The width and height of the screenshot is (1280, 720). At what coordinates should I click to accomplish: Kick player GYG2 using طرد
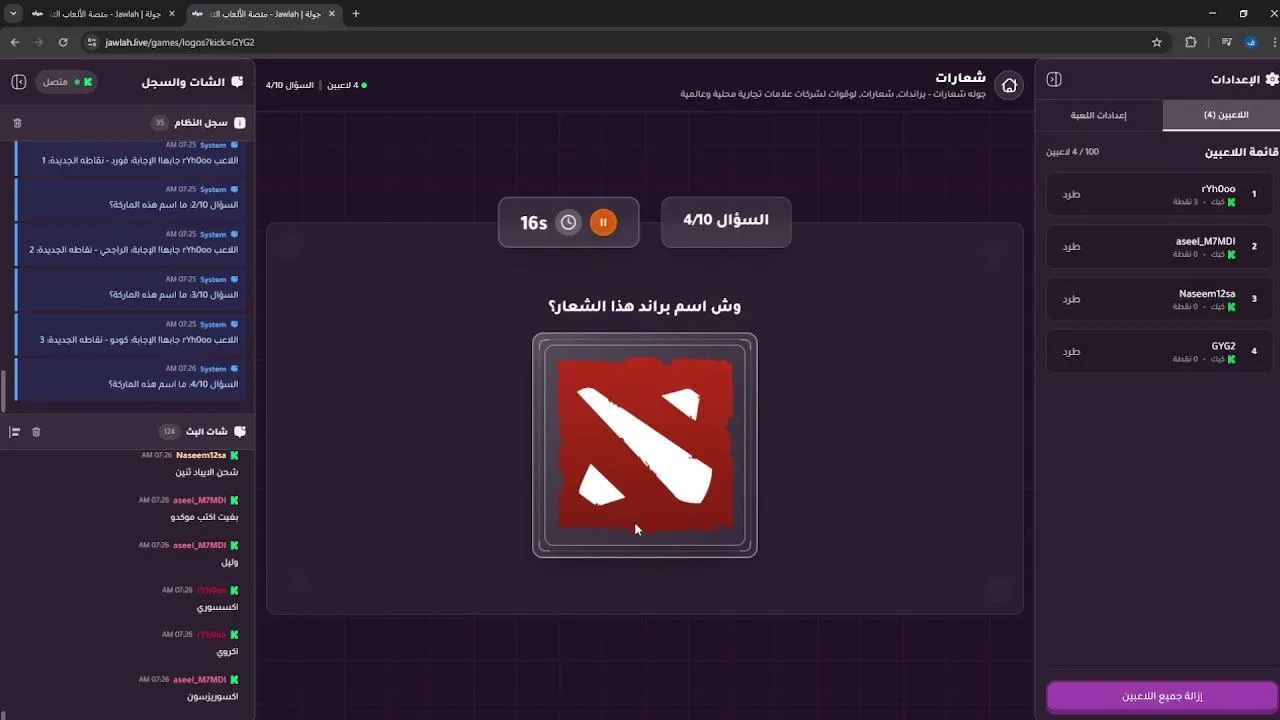tap(1071, 351)
